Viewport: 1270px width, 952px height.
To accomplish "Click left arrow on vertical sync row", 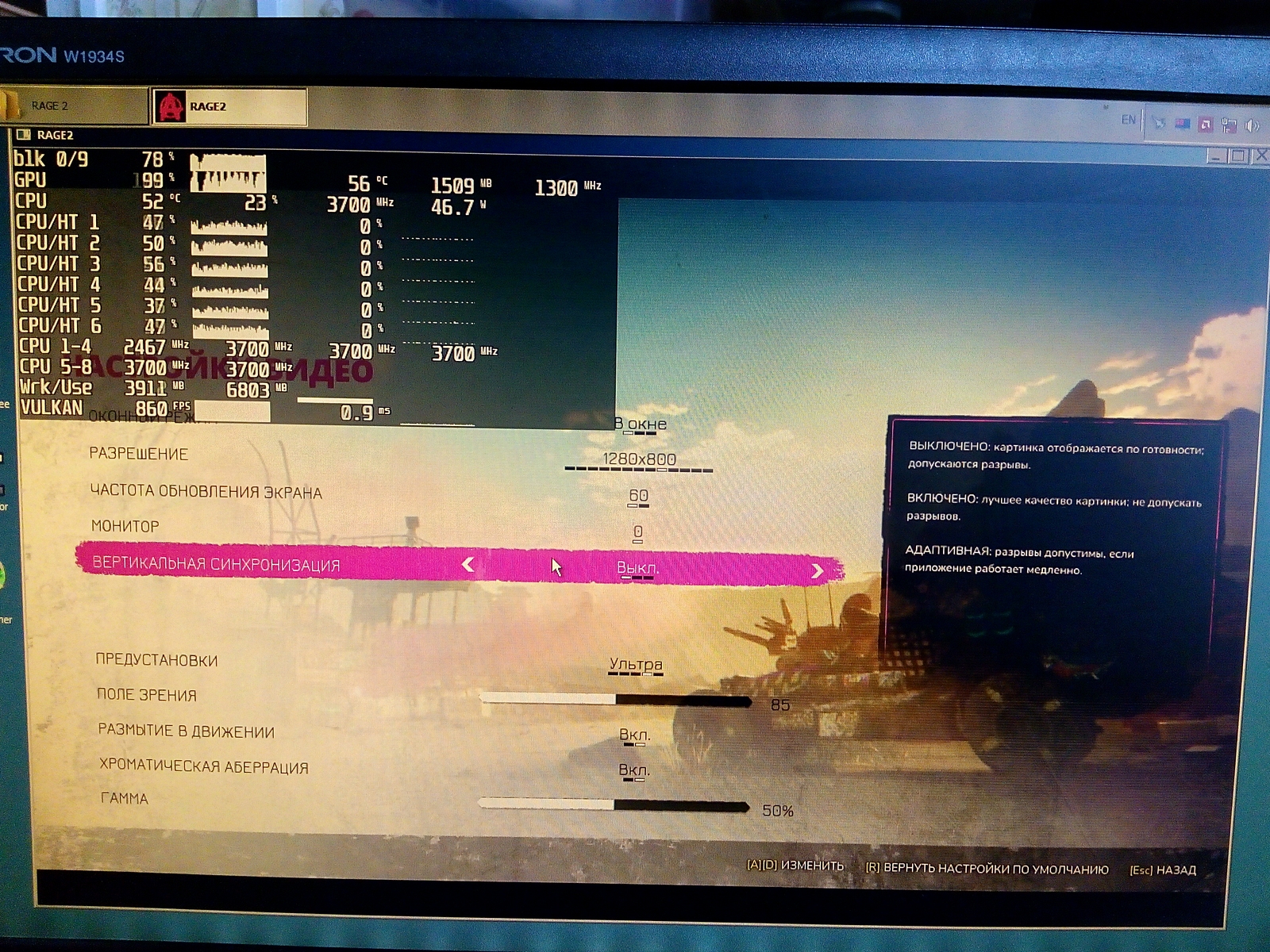I will [x=468, y=564].
